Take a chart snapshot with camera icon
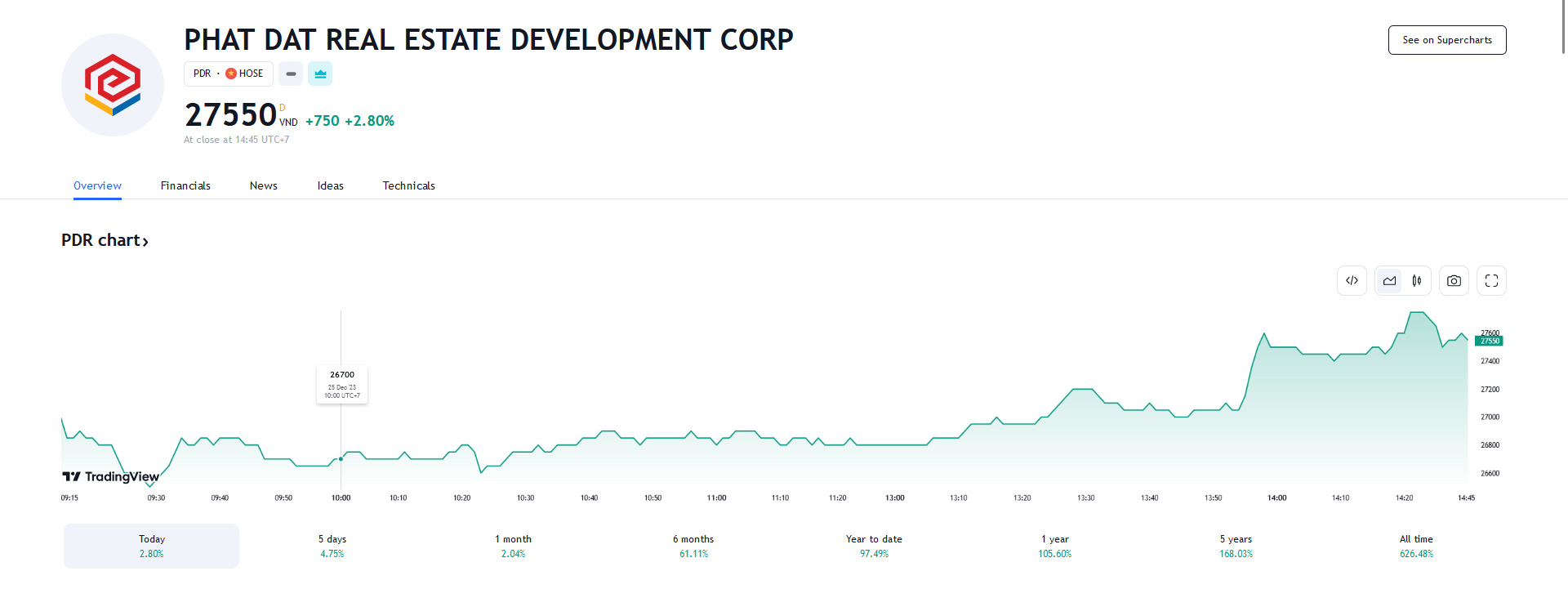This screenshot has width=1568, height=598. [x=1454, y=281]
